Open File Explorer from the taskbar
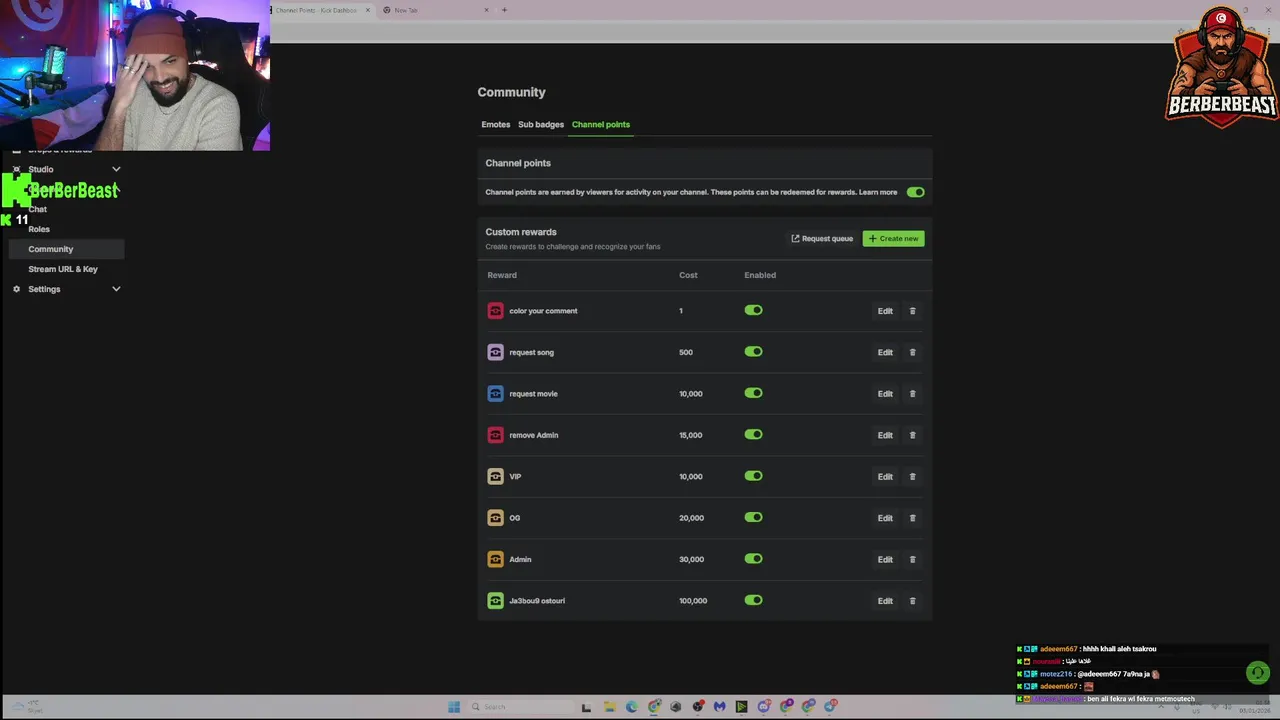This screenshot has height=720, width=1280. pos(609,707)
